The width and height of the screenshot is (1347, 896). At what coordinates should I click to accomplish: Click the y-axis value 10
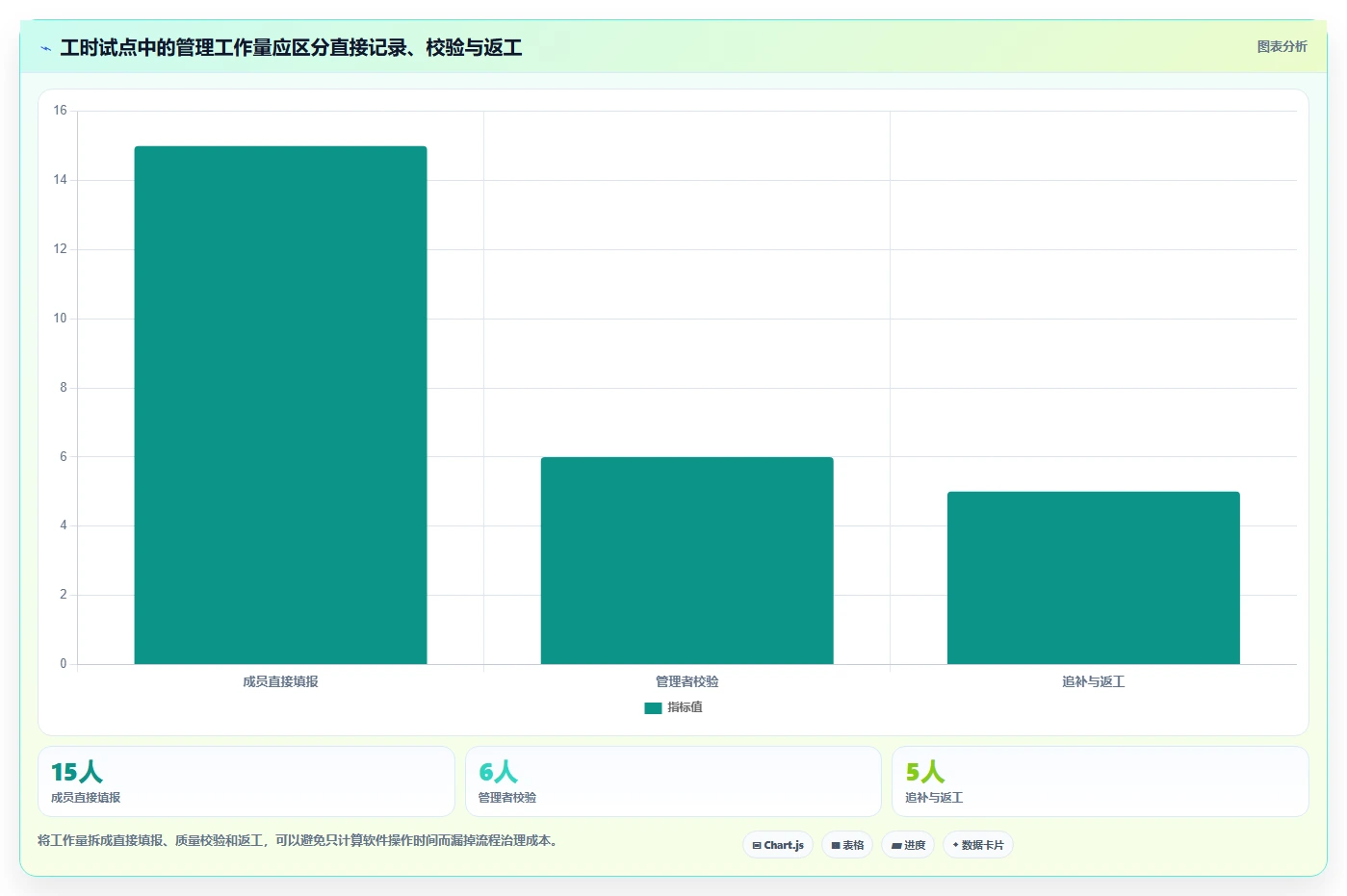pyautogui.click(x=60, y=319)
